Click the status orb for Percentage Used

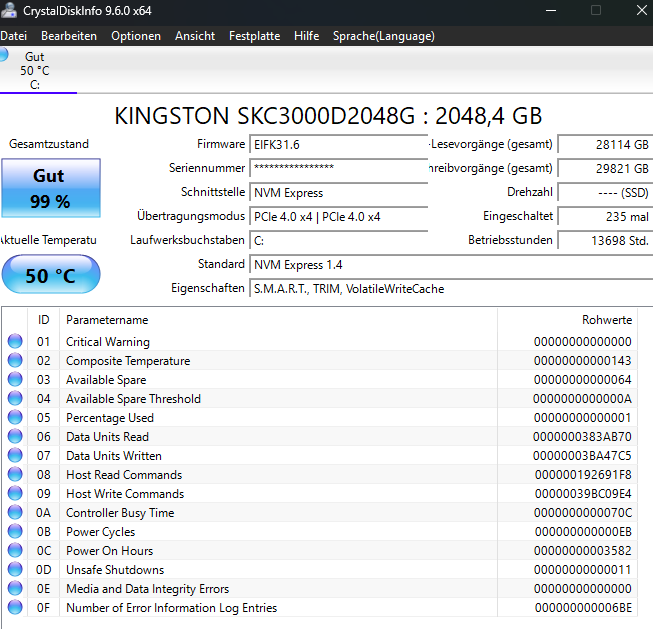tap(15, 417)
